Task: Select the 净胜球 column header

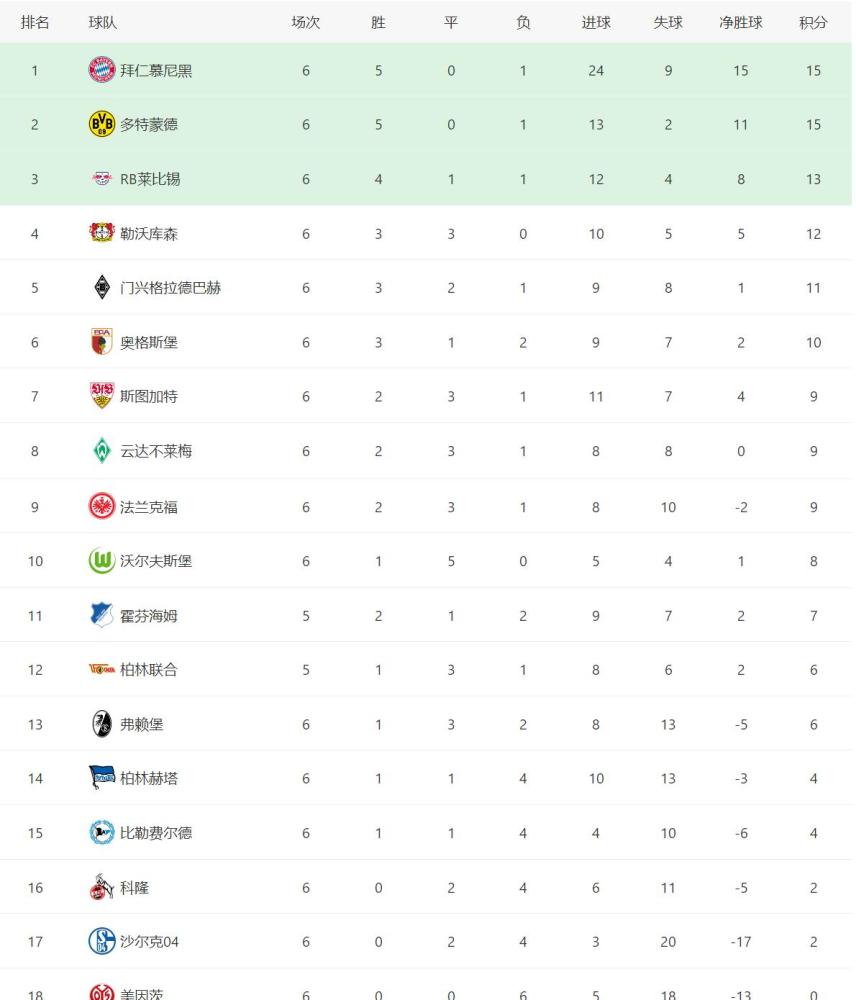Action: tap(741, 23)
